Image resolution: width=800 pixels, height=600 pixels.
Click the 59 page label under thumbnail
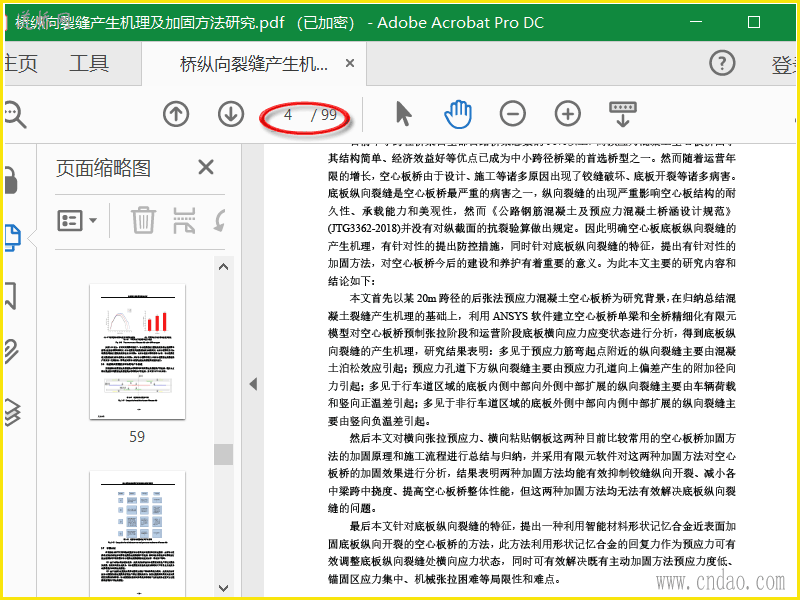[x=137, y=437]
